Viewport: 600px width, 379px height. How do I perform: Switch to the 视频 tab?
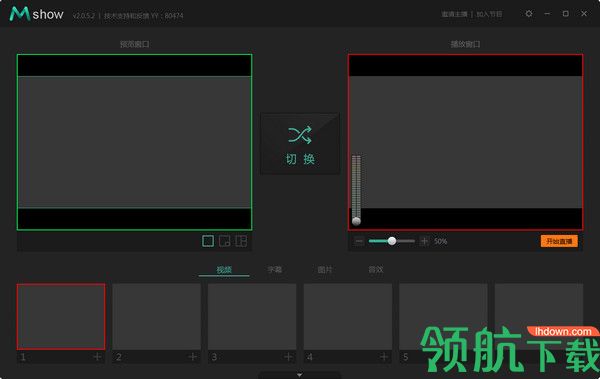coord(224,270)
